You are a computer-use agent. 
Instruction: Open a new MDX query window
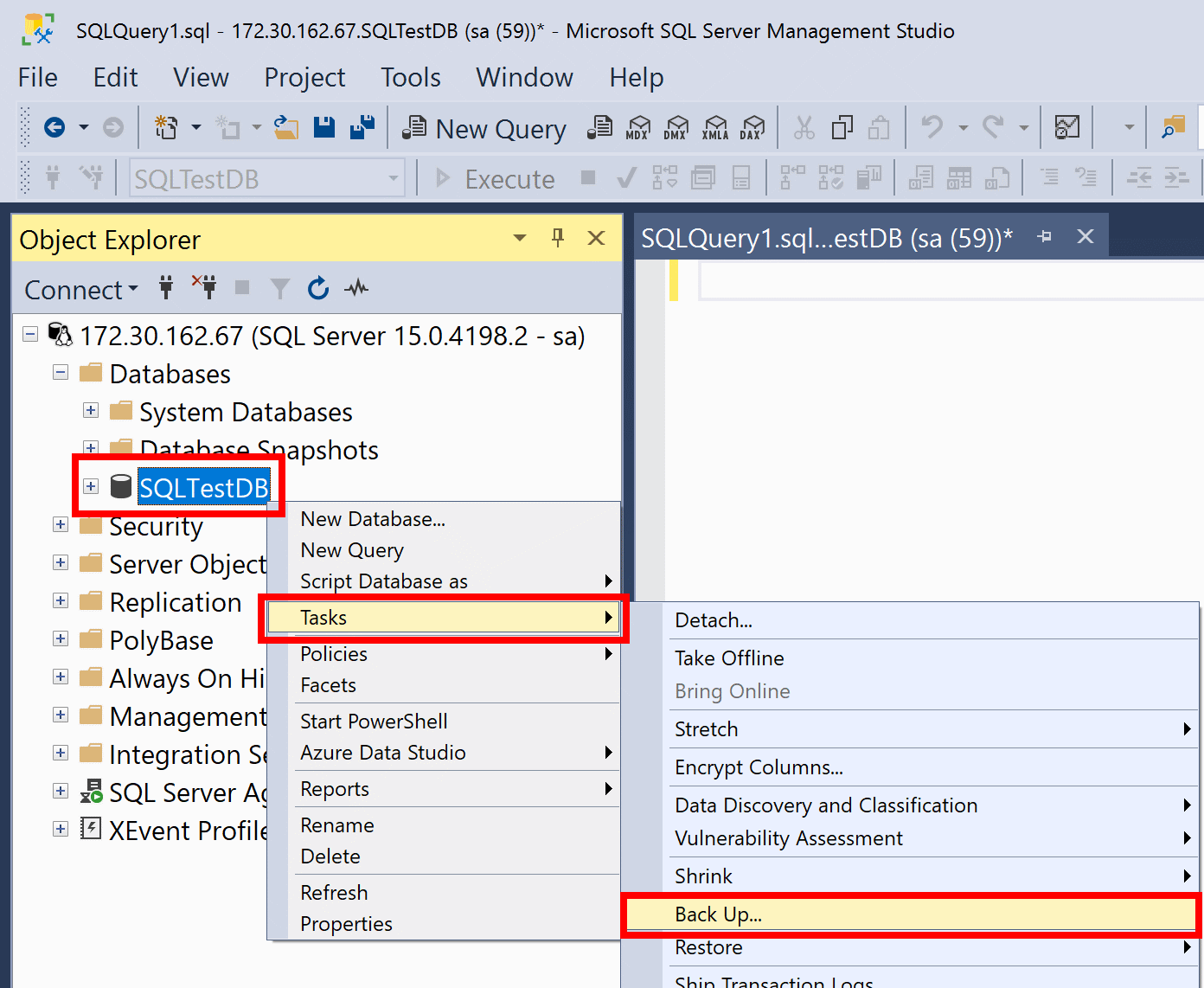pos(638,127)
